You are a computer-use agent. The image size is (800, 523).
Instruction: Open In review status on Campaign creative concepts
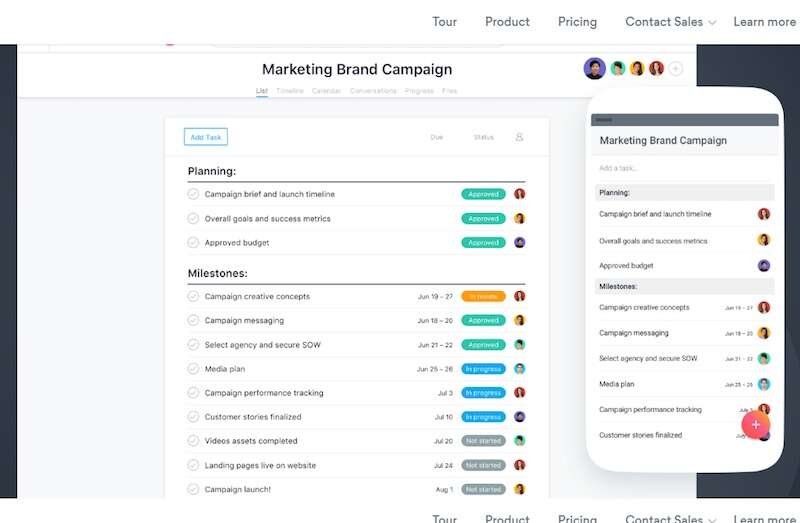coord(483,296)
